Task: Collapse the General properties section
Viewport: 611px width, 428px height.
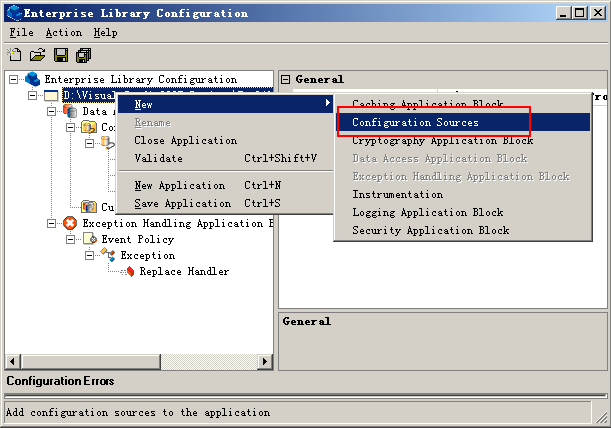Action: click(285, 79)
